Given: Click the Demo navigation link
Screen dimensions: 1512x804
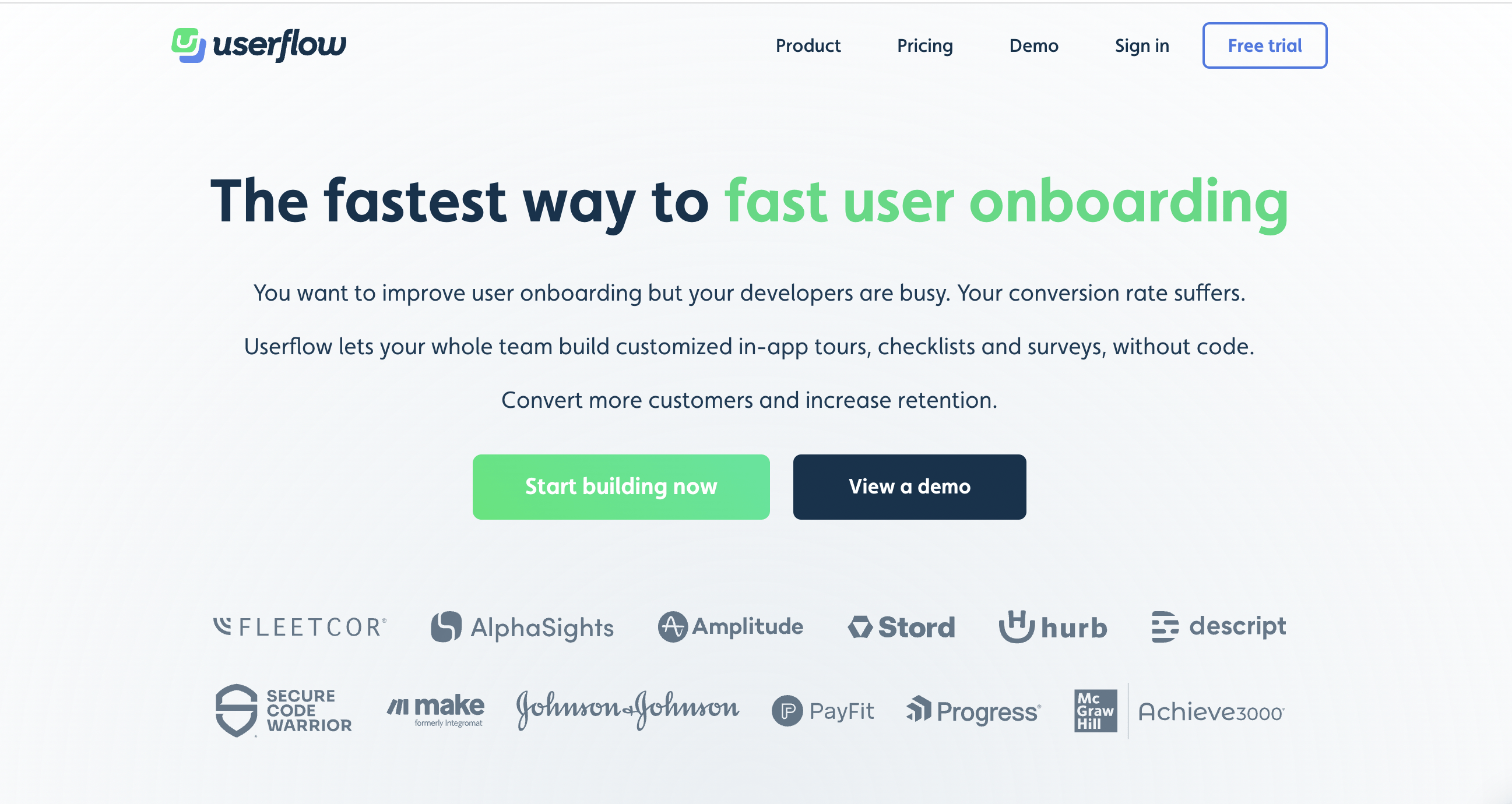Looking at the screenshot, I should [1033, 45].
